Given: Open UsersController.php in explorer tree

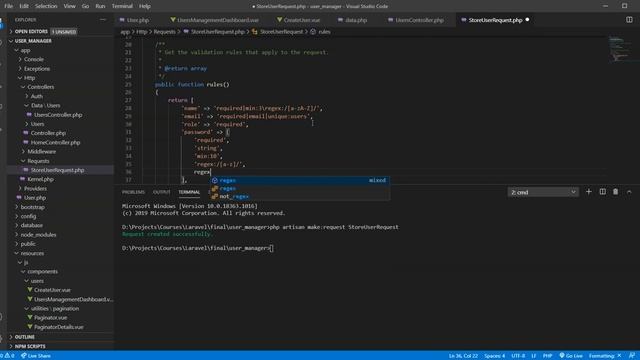Looking at the screenshot, I should (x=60, y=115).
